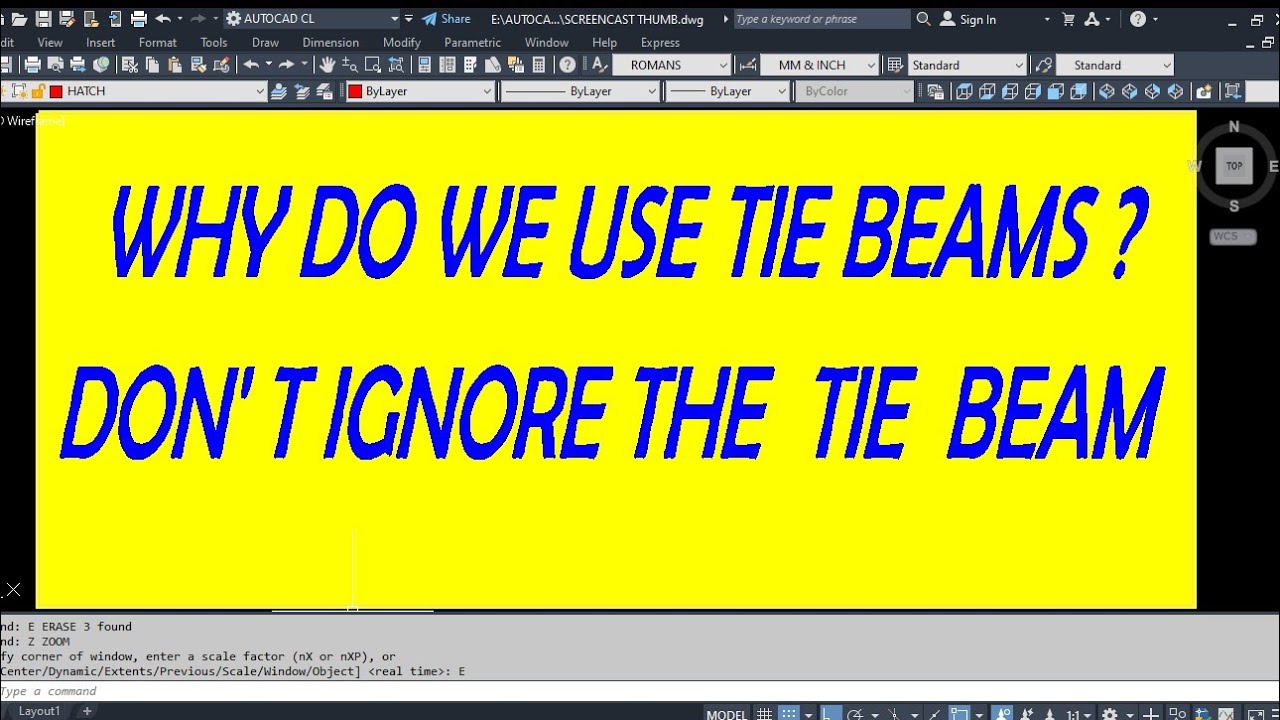Open Text Style manager icon

tap(600, 65)
